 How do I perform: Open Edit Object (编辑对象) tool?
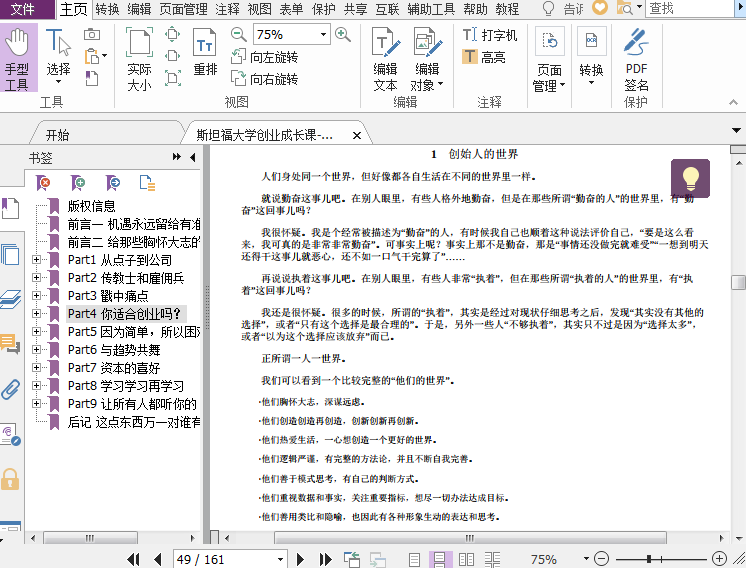(x=427, y=59)
